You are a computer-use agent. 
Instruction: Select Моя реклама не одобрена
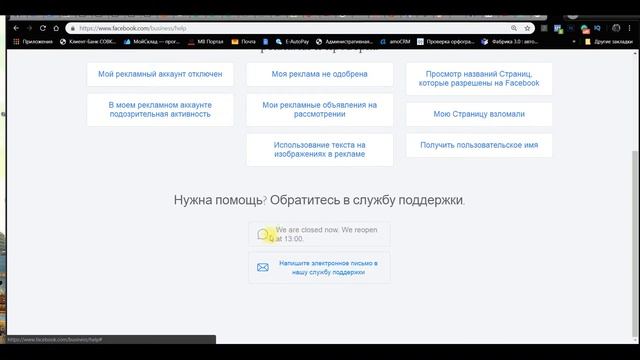pos(320,74)
